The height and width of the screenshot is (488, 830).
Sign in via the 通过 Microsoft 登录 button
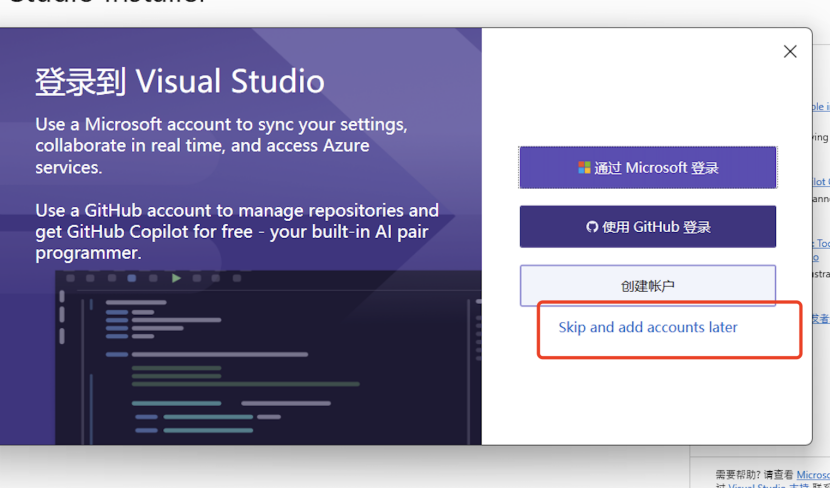pos(647,168)
